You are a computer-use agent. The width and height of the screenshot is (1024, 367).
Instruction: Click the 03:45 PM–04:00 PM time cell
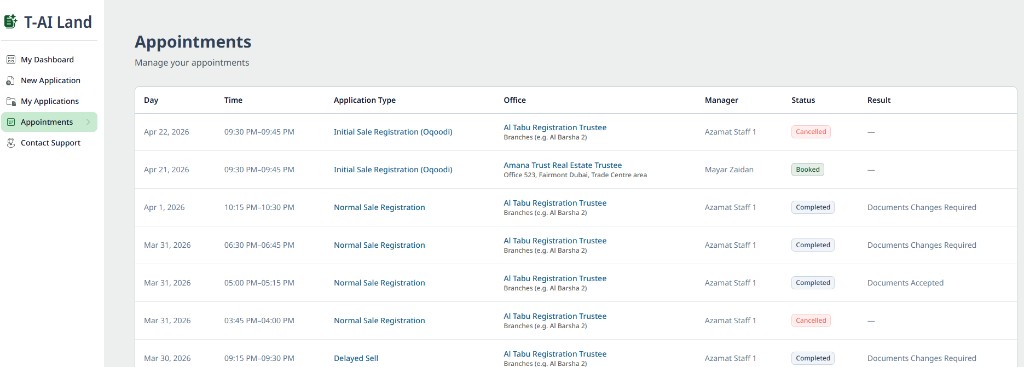(259, 321)
